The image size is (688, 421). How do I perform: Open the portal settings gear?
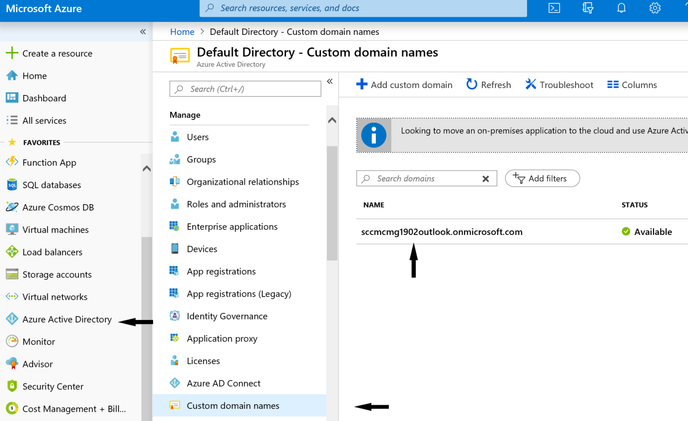[655, 8]
